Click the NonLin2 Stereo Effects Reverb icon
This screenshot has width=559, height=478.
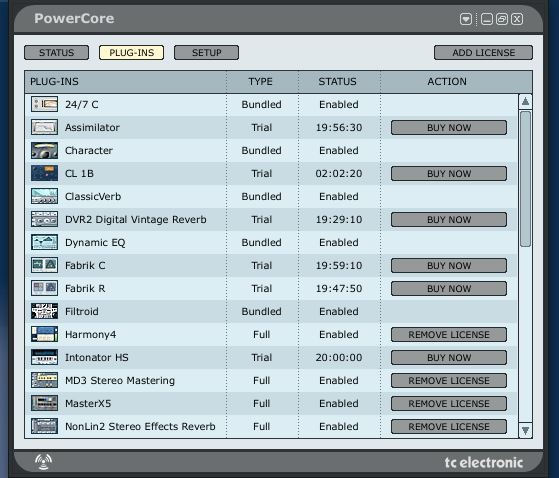(x=44, y=426)
